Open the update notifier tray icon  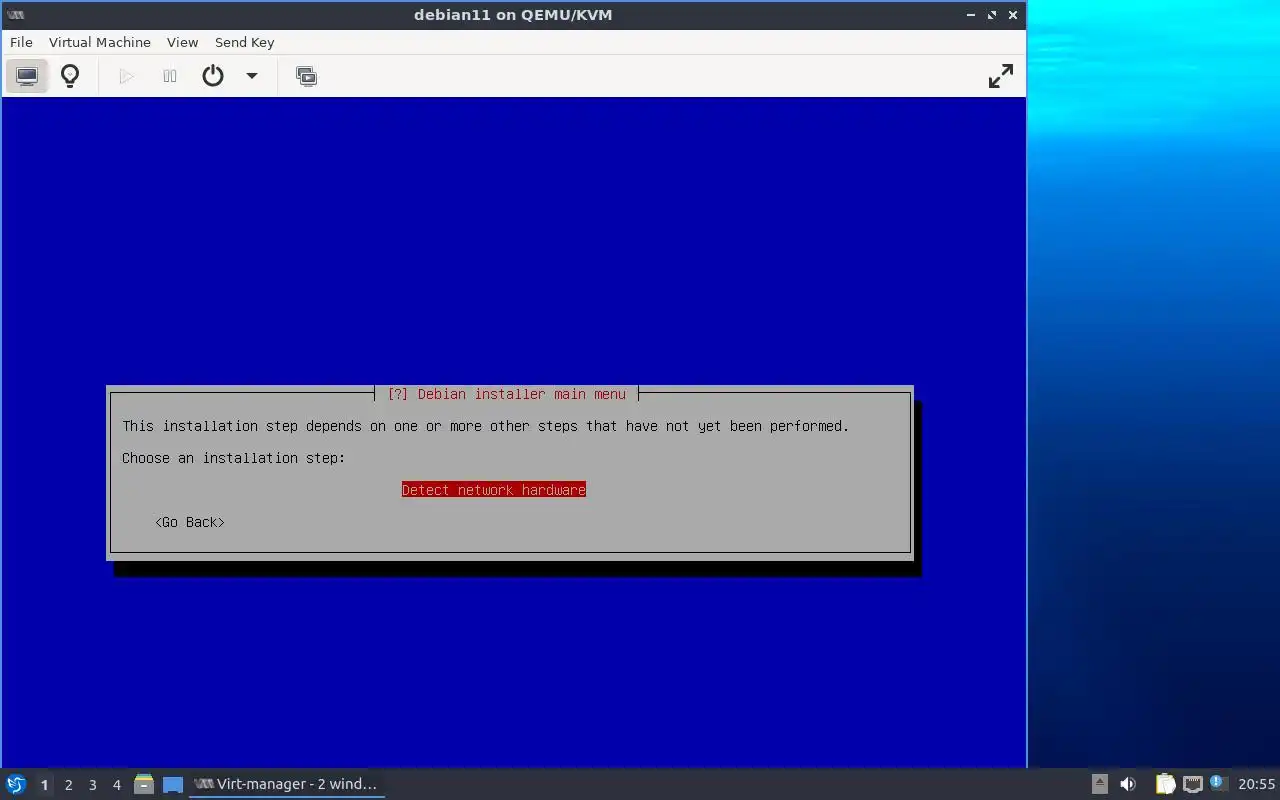pyautogui.click(x=1218, y=783)
